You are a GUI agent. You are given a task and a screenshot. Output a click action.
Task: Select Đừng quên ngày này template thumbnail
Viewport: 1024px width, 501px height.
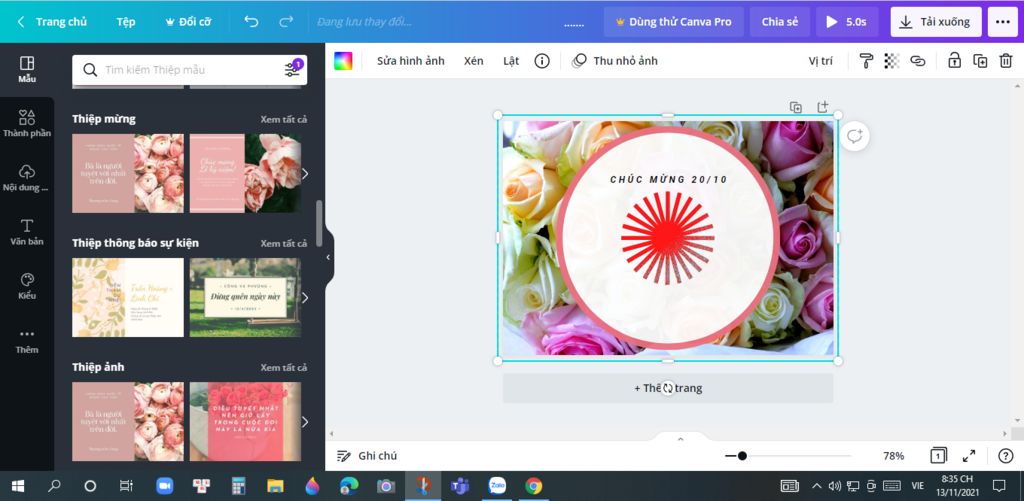[245, 297]
